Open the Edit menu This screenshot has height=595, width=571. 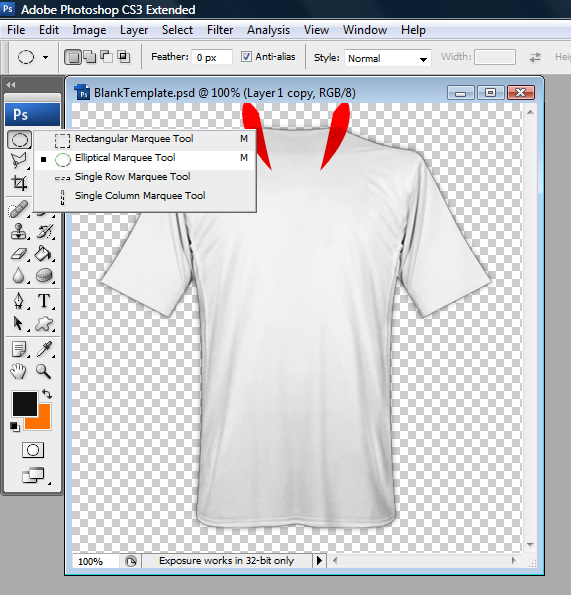[49, 30]
